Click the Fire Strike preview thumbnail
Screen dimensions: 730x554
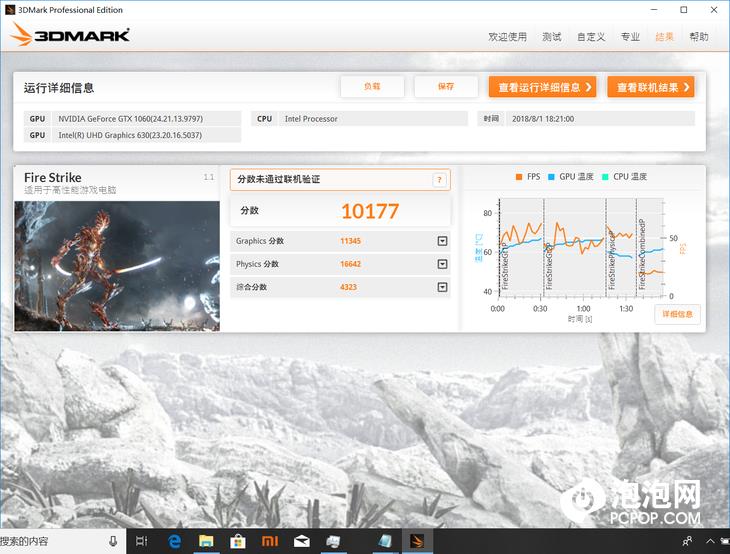tap(117, 266)
